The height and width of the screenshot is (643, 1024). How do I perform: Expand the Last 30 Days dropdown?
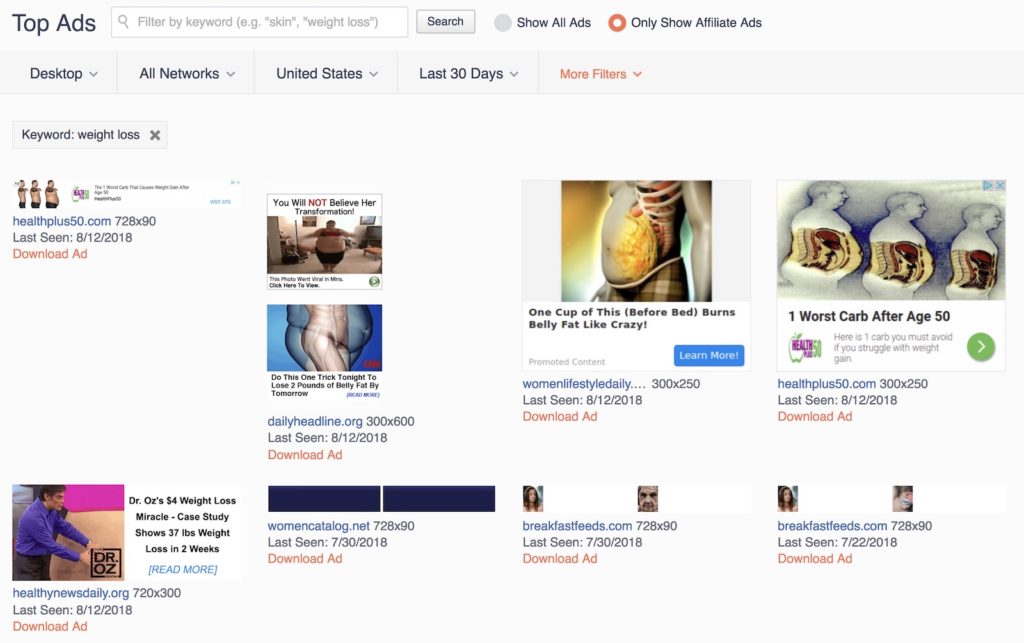pos(469,73)
